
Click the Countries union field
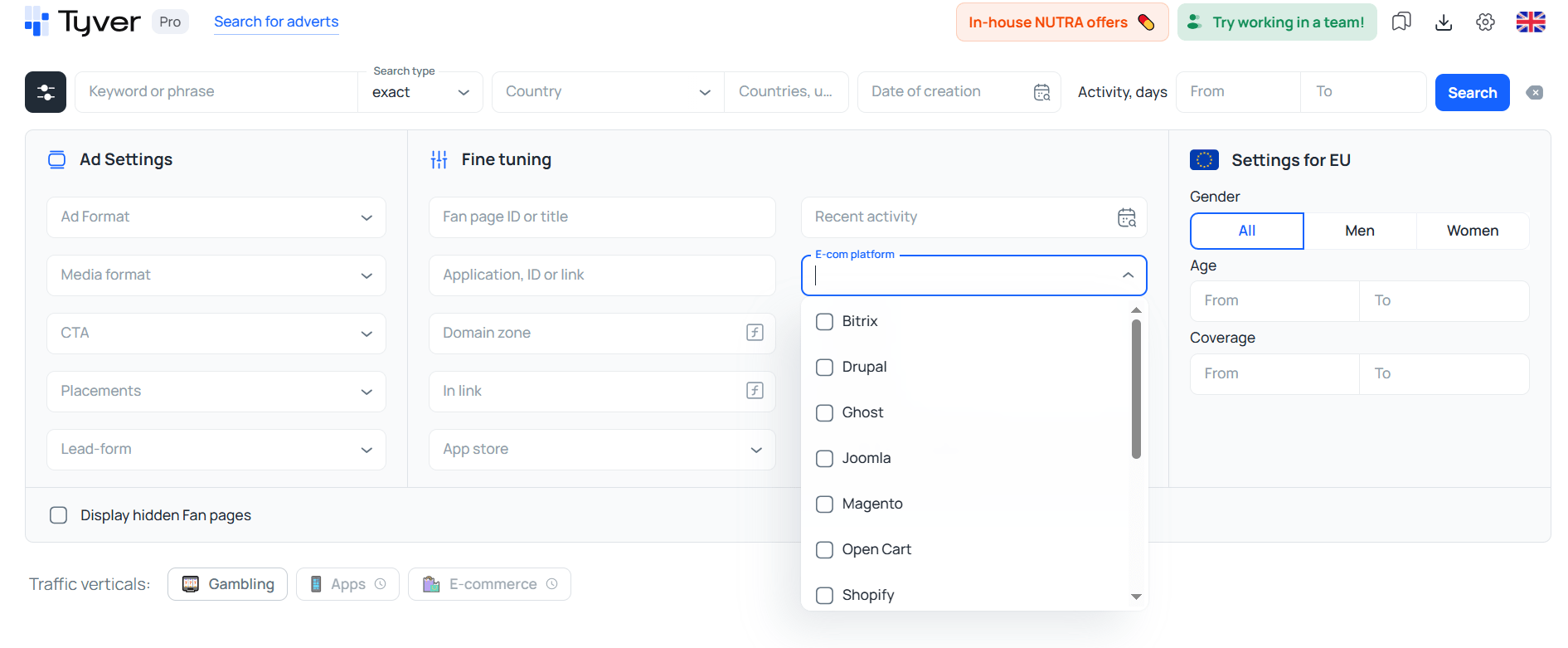(x=786, y=92)
